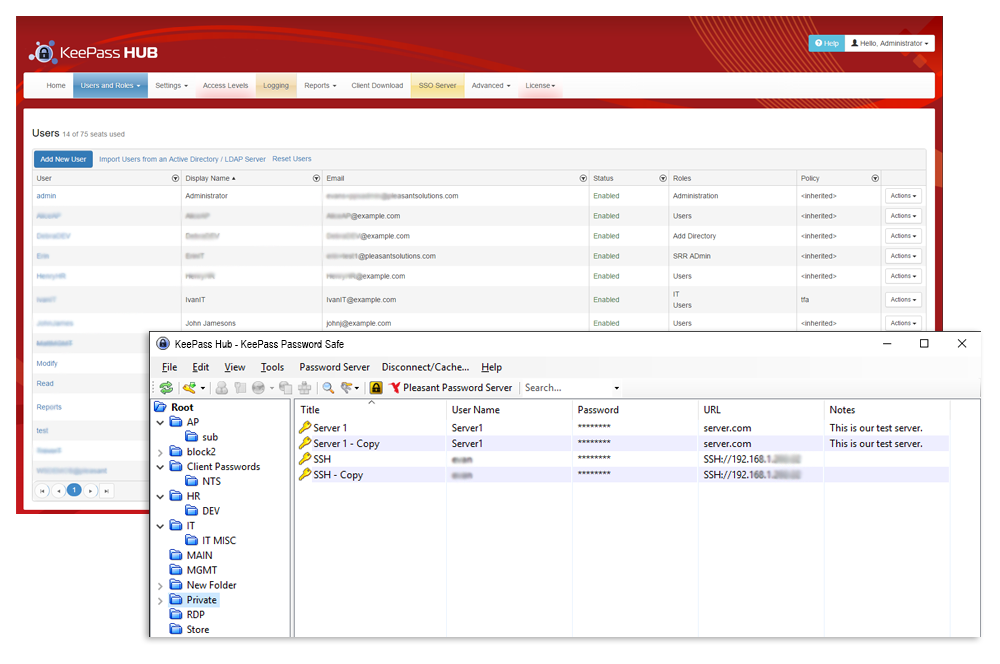The width and height of the screenshot is (1000, 664).
Task: Open the Search box dropdown arrow
Action: [616, 388]
